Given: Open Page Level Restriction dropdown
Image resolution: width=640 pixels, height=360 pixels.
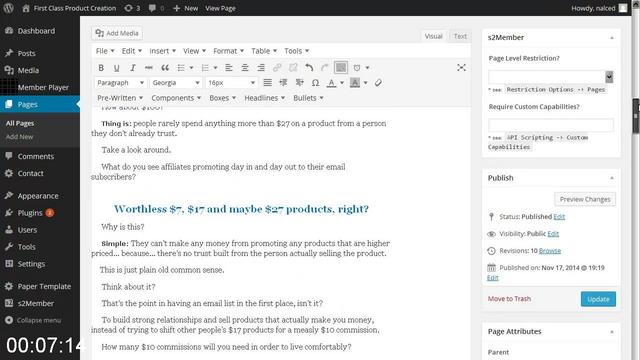Looking at the screenshot, I should click(551, 77).
